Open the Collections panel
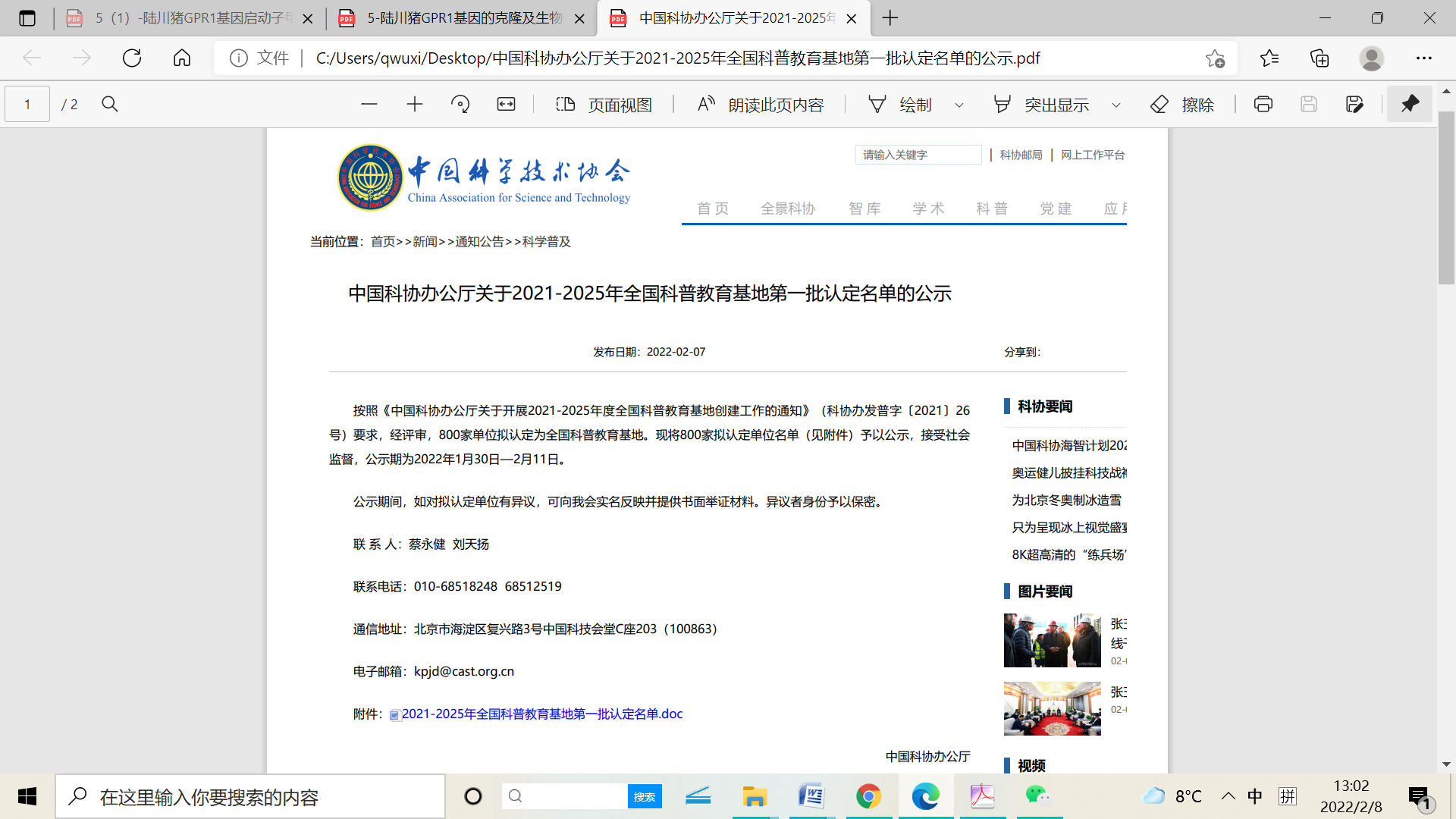Screen dimensions: 1456x819 pyautogui.click(x=1319, y=58)
